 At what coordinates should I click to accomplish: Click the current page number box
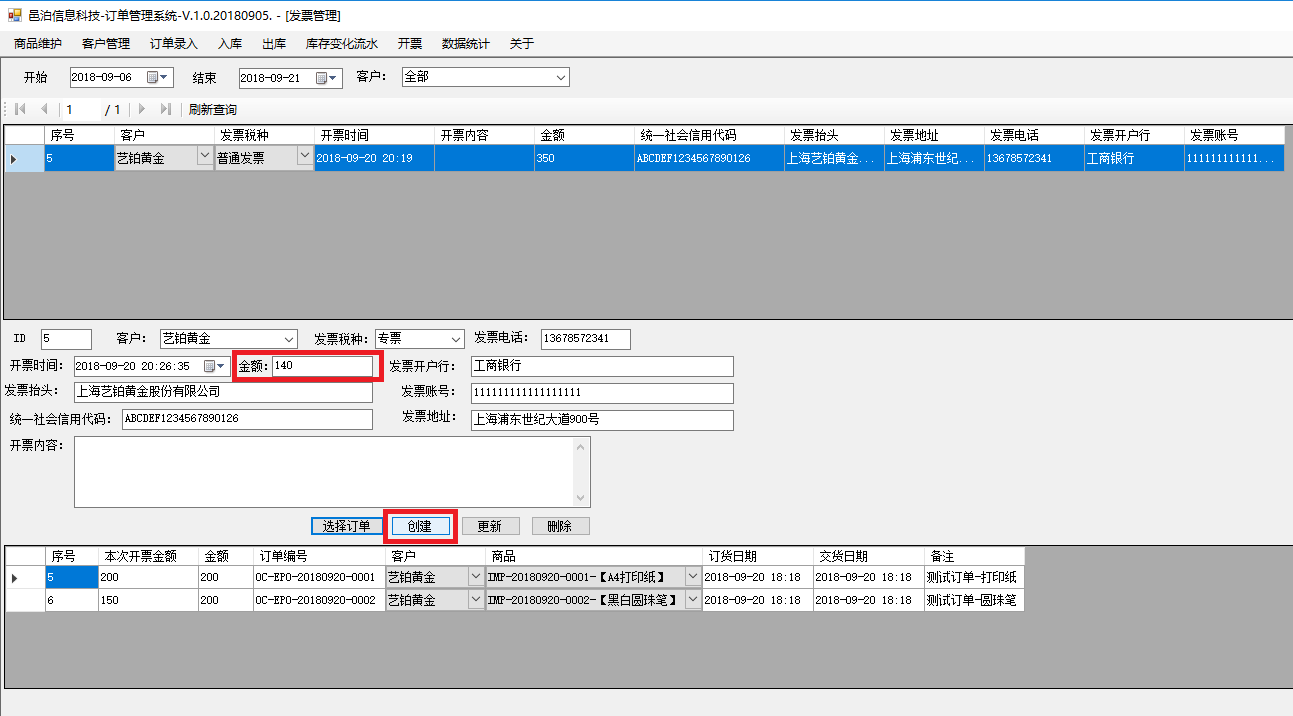pyautogui.click(x=82, y=109)
